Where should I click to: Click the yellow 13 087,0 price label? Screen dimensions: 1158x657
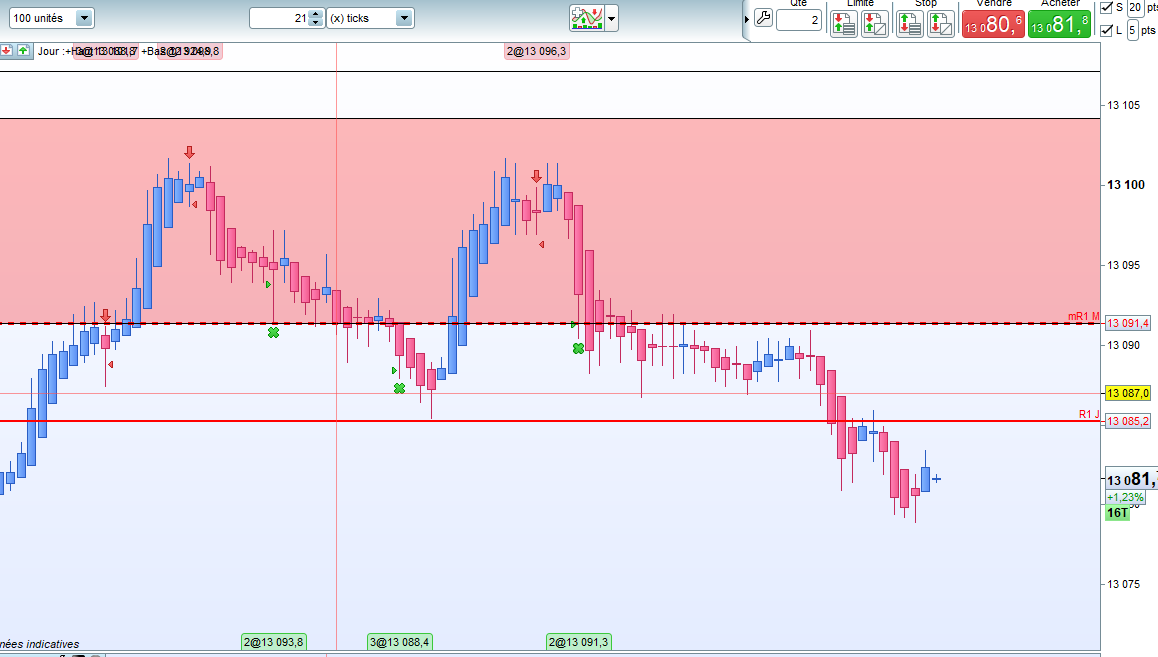click(1128, 393)
